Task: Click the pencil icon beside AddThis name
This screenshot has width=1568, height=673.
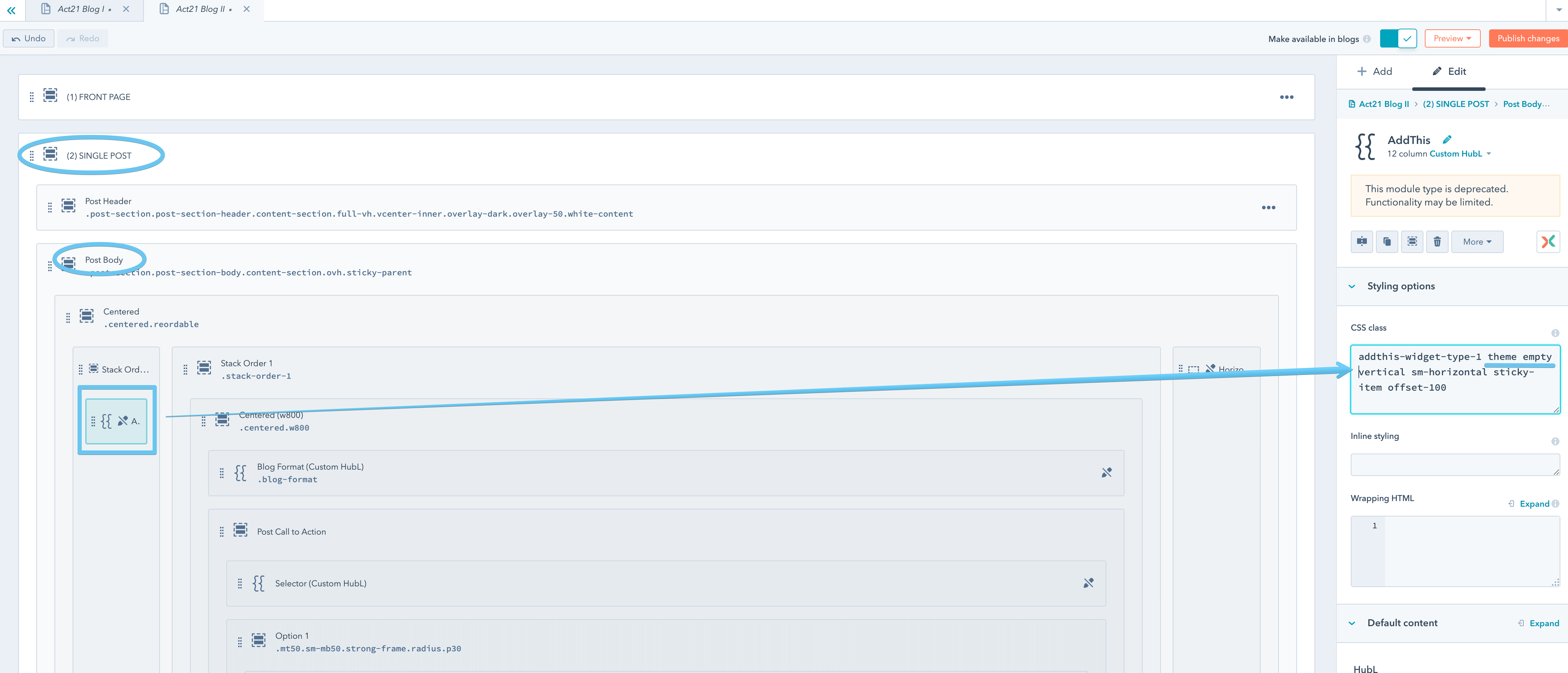Action: 1447,139
